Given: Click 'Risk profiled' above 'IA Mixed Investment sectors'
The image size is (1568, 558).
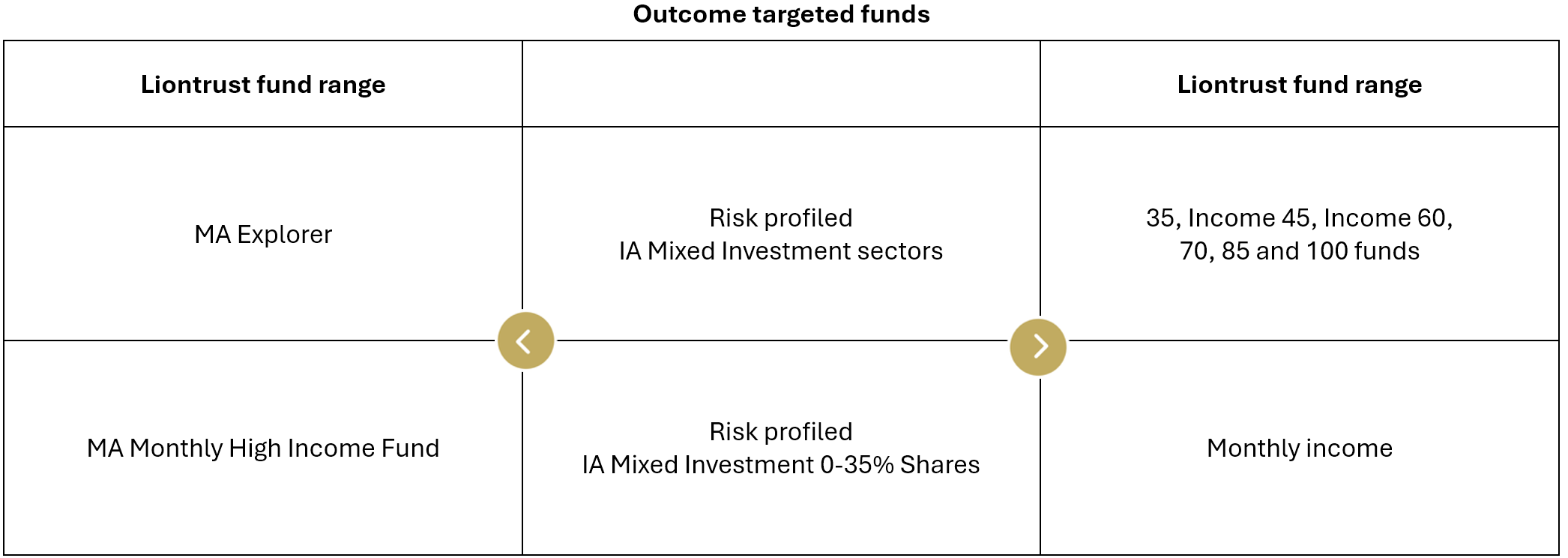Looking at the screenshot, I should coord(781,217).
